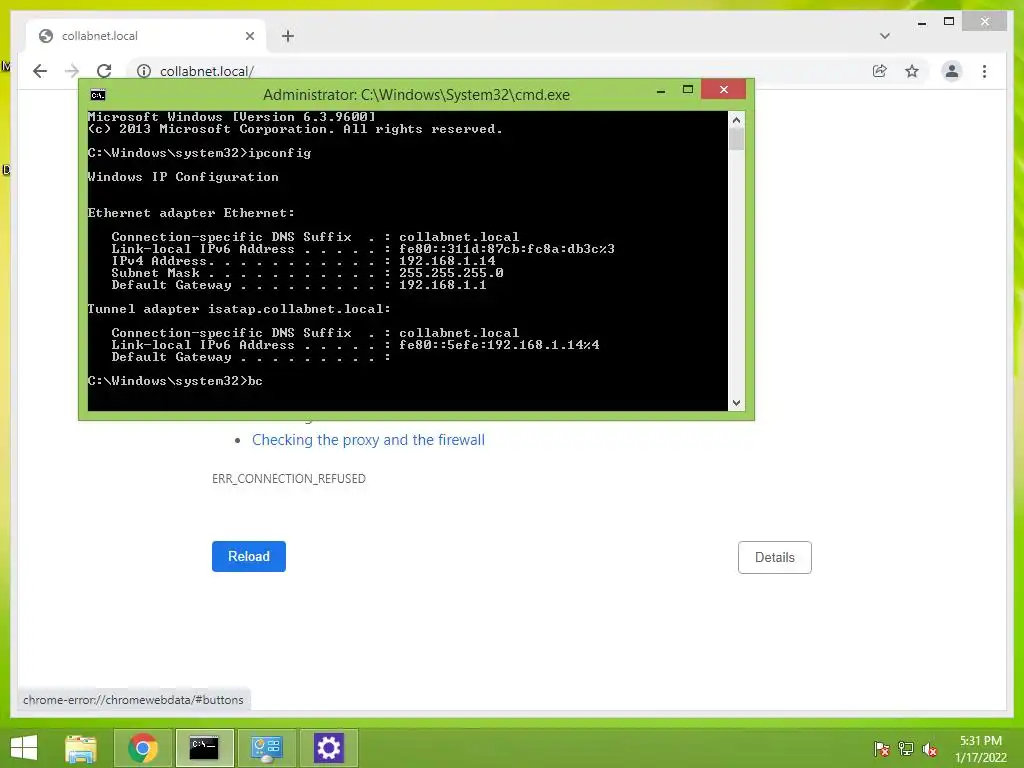Switch to Command Prompt on the taskbar

204,748
